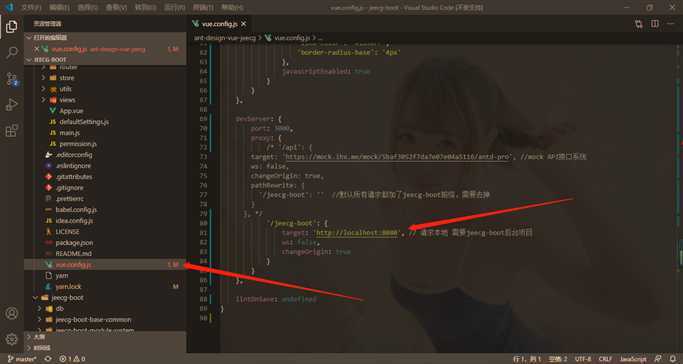Open the Run menu
The image size is (683, 364).
tap(174, 7)
